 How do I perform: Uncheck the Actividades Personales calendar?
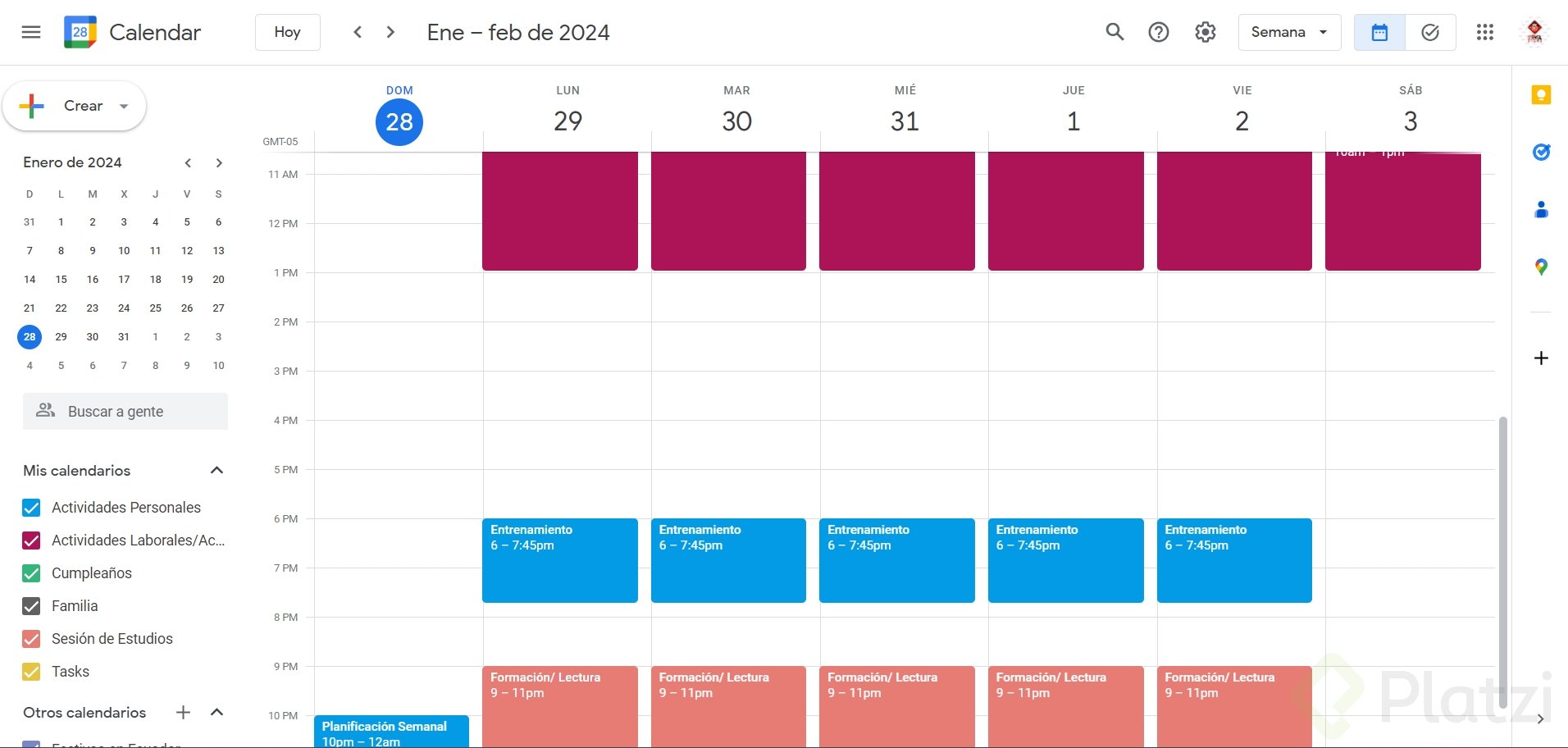pyautogui.click(x=31, y=508)
